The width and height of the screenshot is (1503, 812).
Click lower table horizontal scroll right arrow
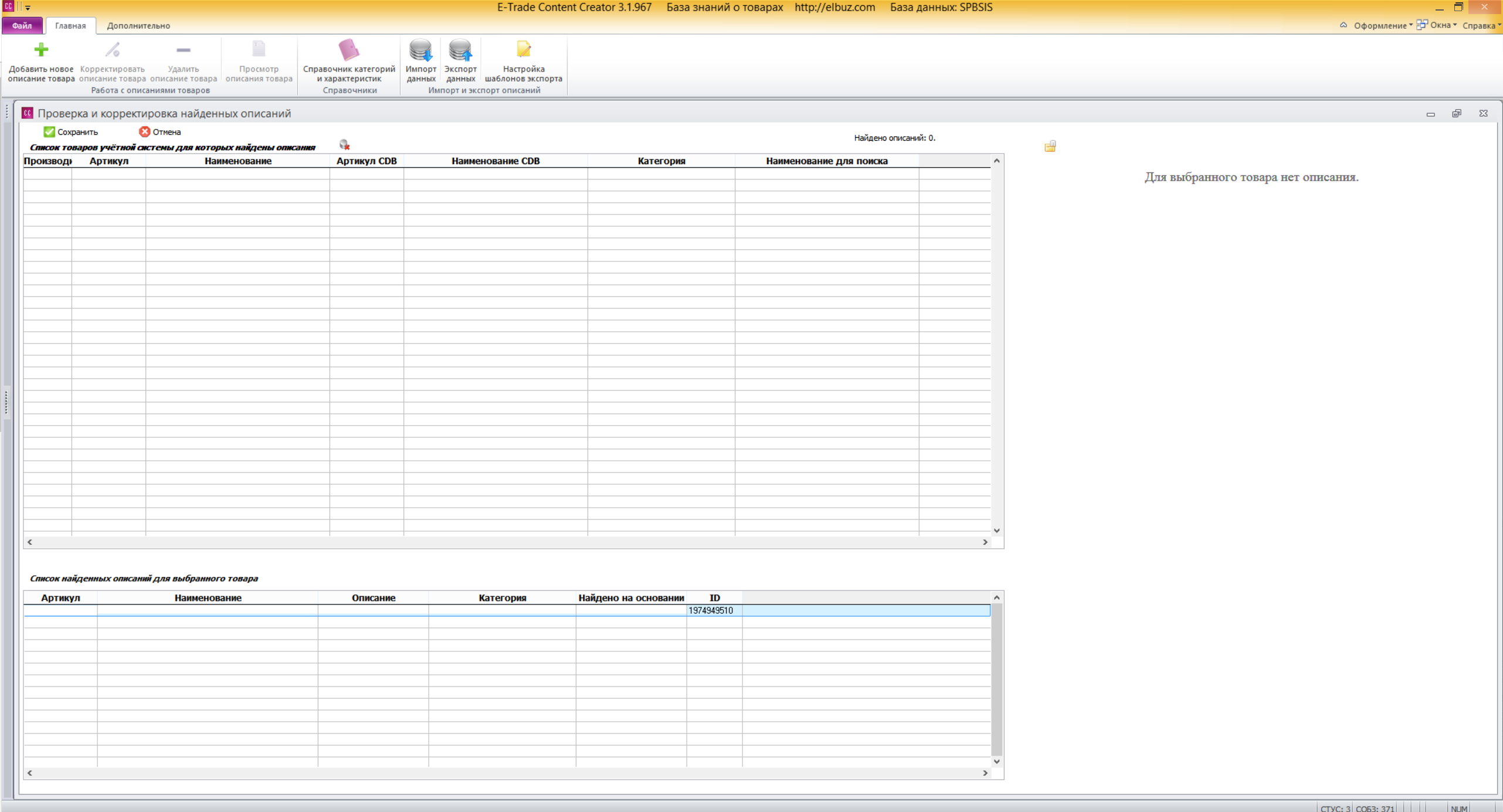click(x=985, y=773)
